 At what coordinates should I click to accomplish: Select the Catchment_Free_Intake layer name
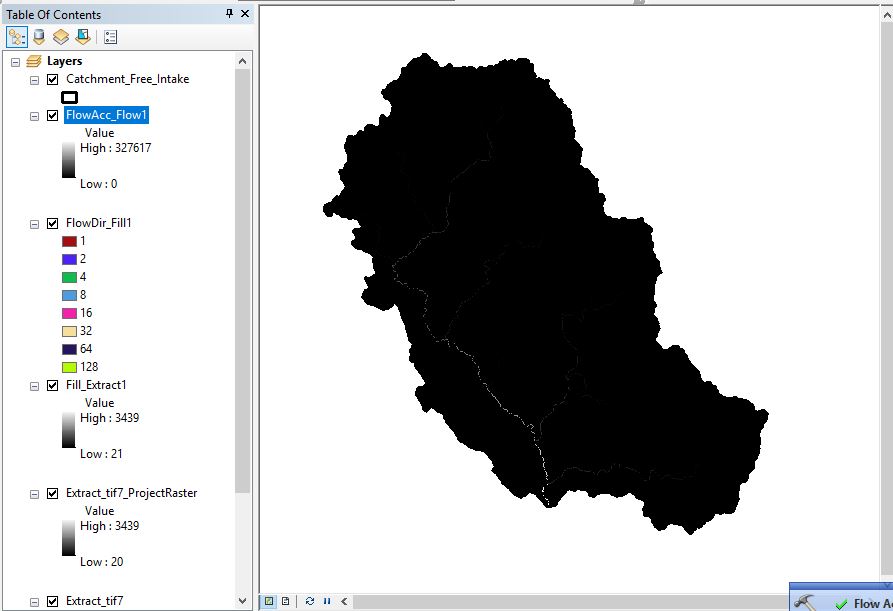[x=128, y=79]
